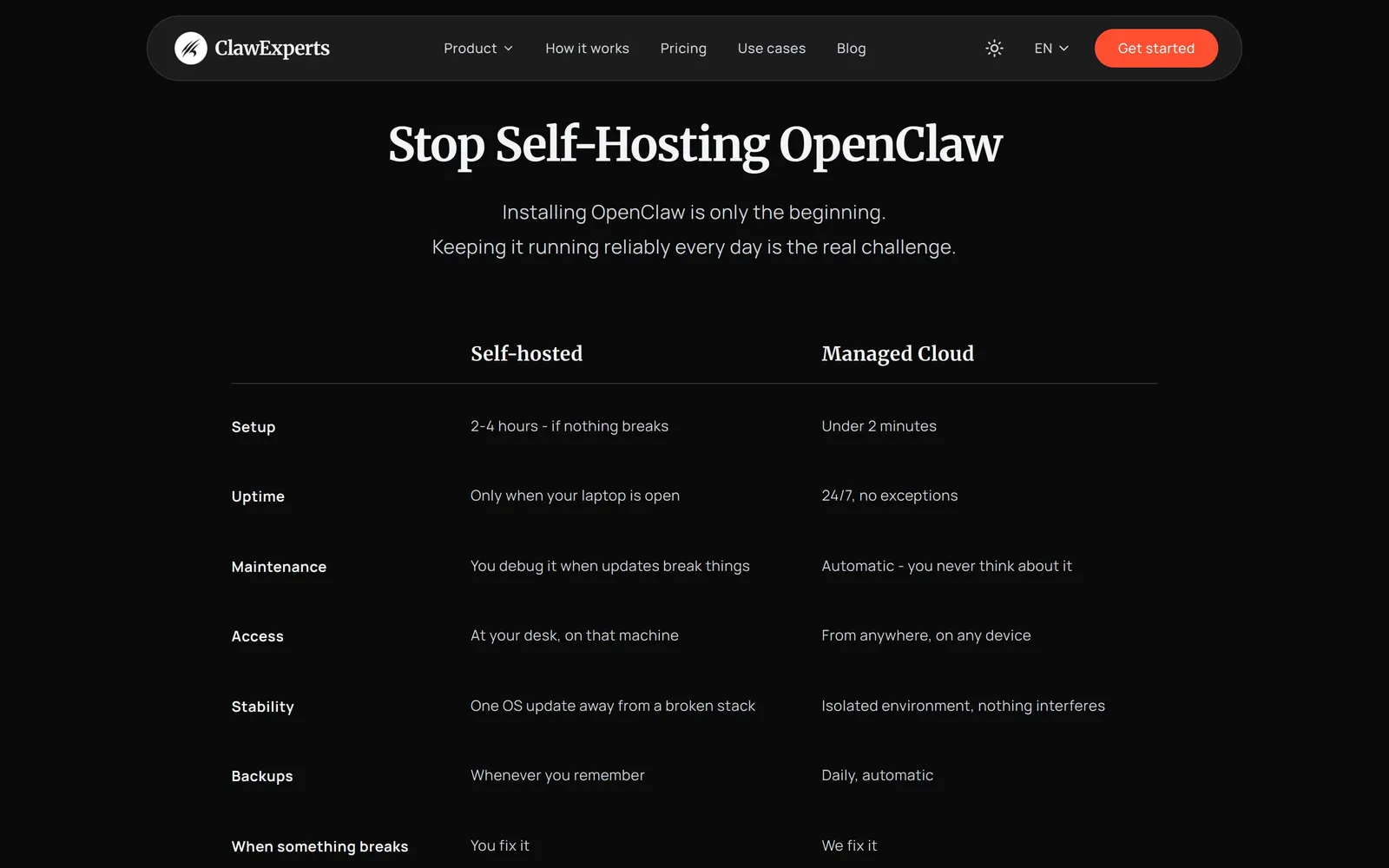Click 'Automatic - you never think about it'
The height and width of the screenshot is (868, 1389).
946,566
